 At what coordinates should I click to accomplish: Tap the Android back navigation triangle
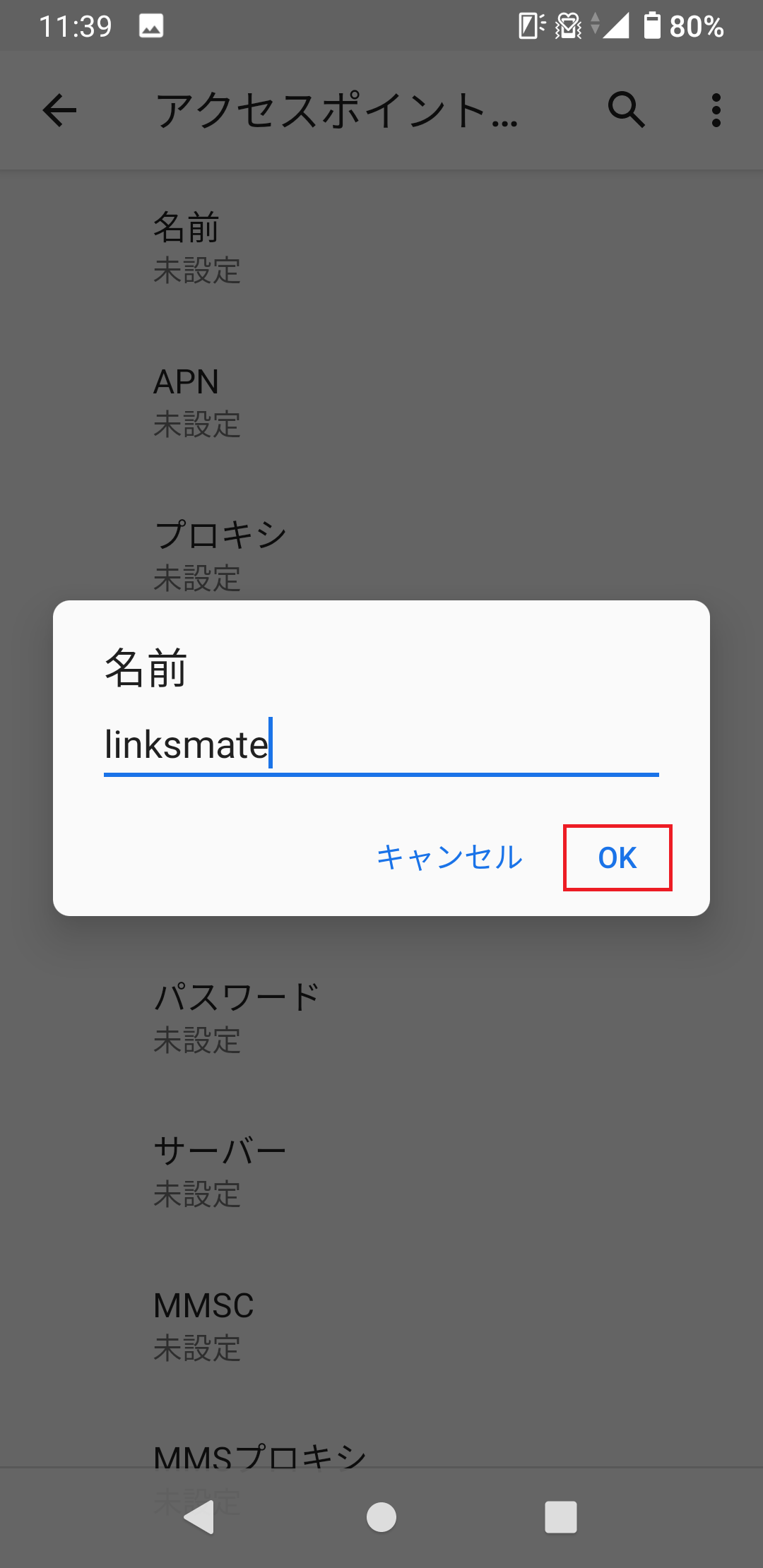click(x=199, y=1516)
